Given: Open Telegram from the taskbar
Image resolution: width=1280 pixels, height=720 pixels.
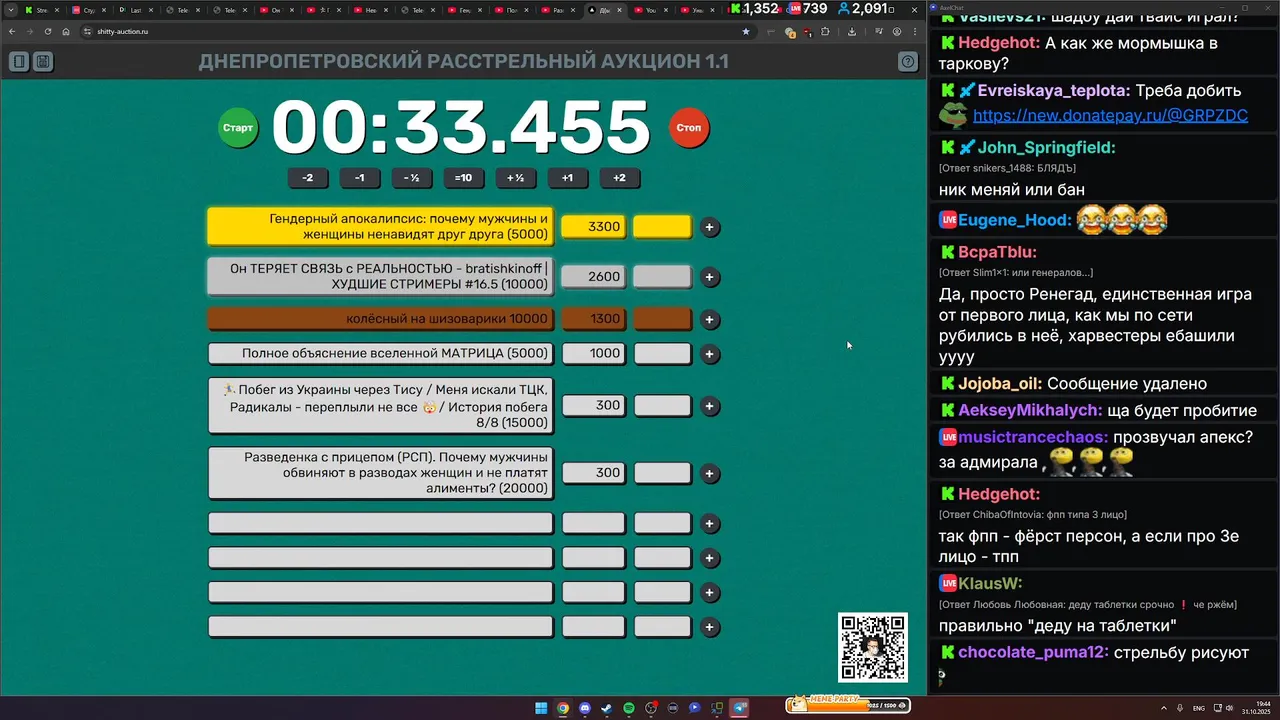Looking at the screenshot, I should tap(739, 708).
